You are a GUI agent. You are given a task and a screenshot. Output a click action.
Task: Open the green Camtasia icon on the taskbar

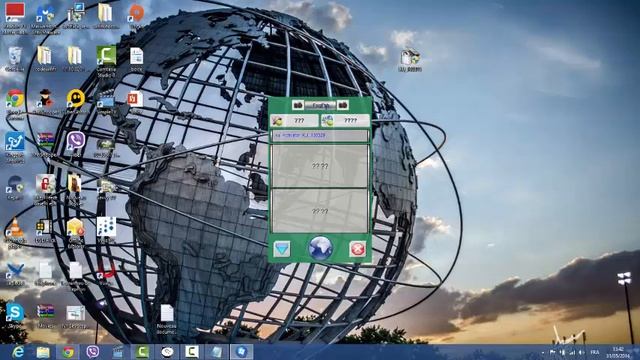142,352
